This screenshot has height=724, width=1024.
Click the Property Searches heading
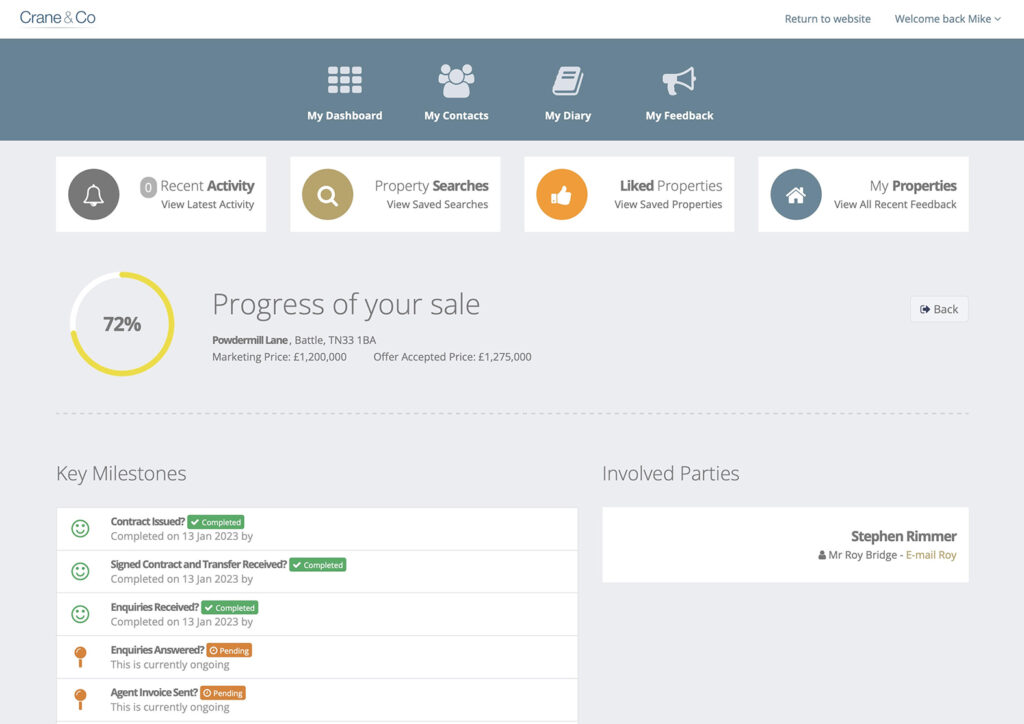[432, 186]
